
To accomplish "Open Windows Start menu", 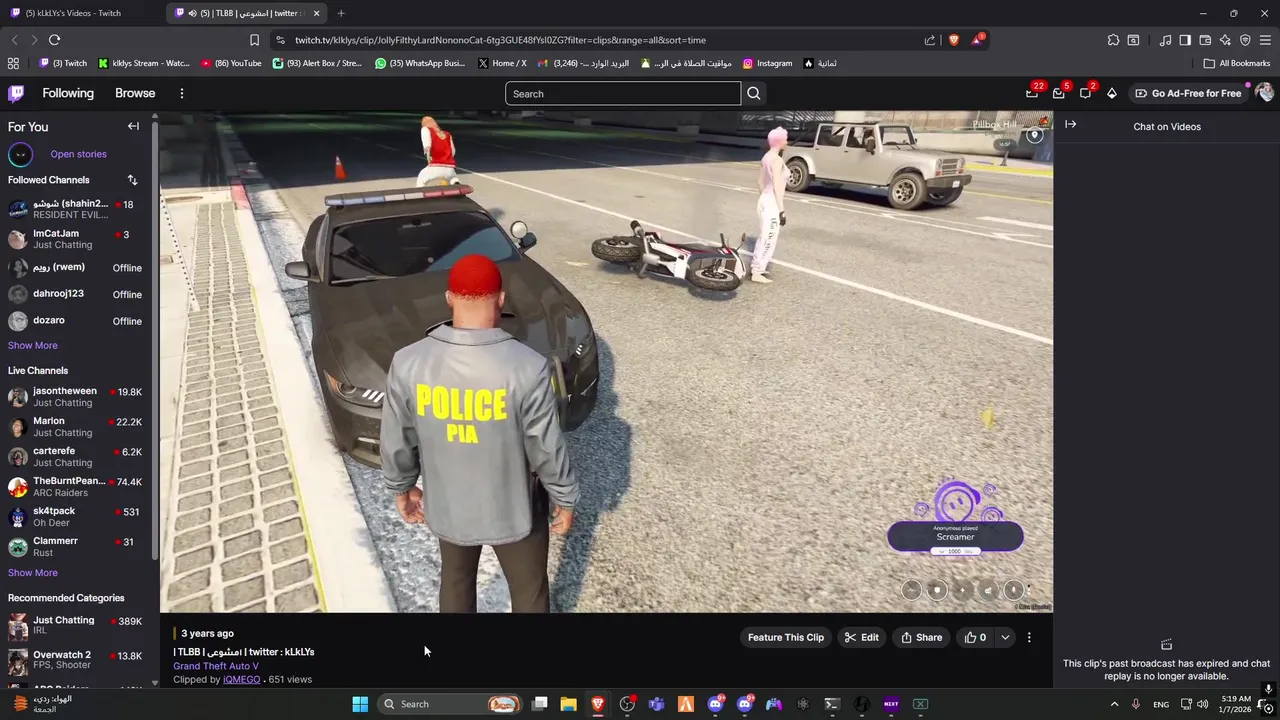I will (360, 704).
